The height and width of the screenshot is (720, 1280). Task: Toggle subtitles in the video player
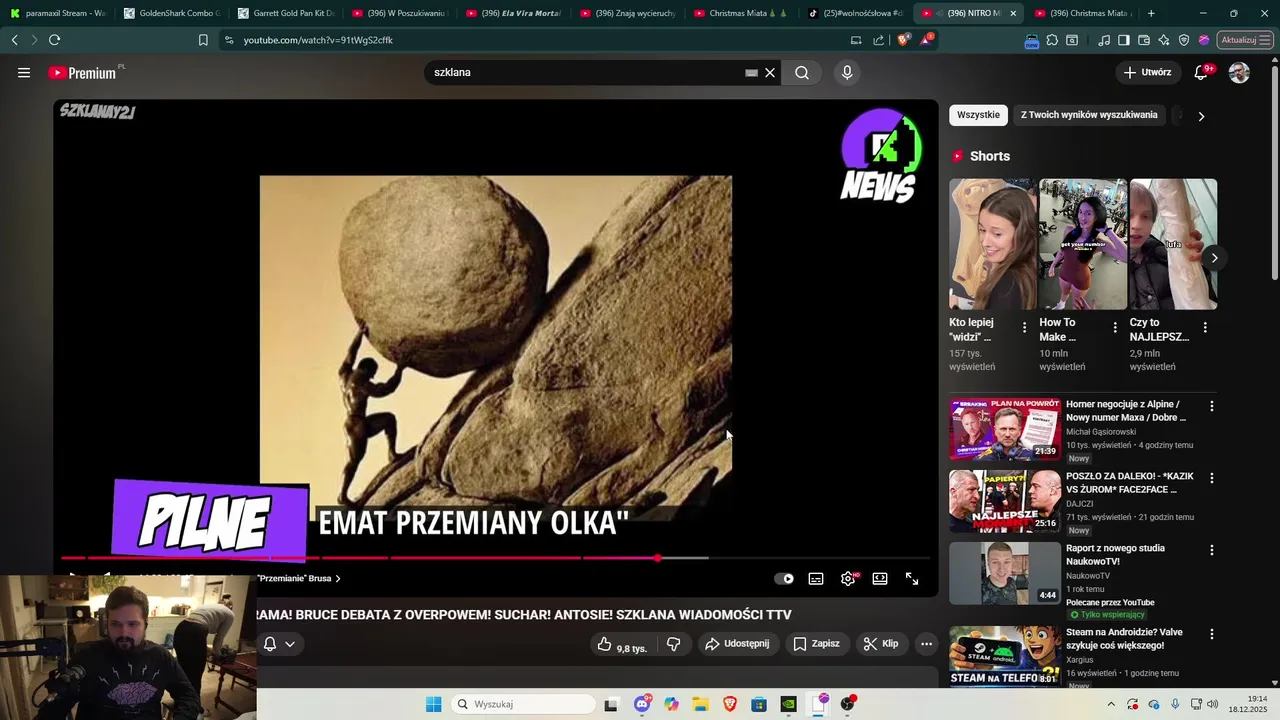point(816,578)
